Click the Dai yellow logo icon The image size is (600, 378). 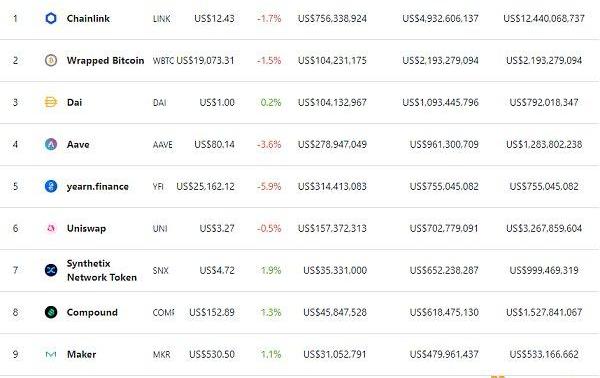click(x=51, y=103)
